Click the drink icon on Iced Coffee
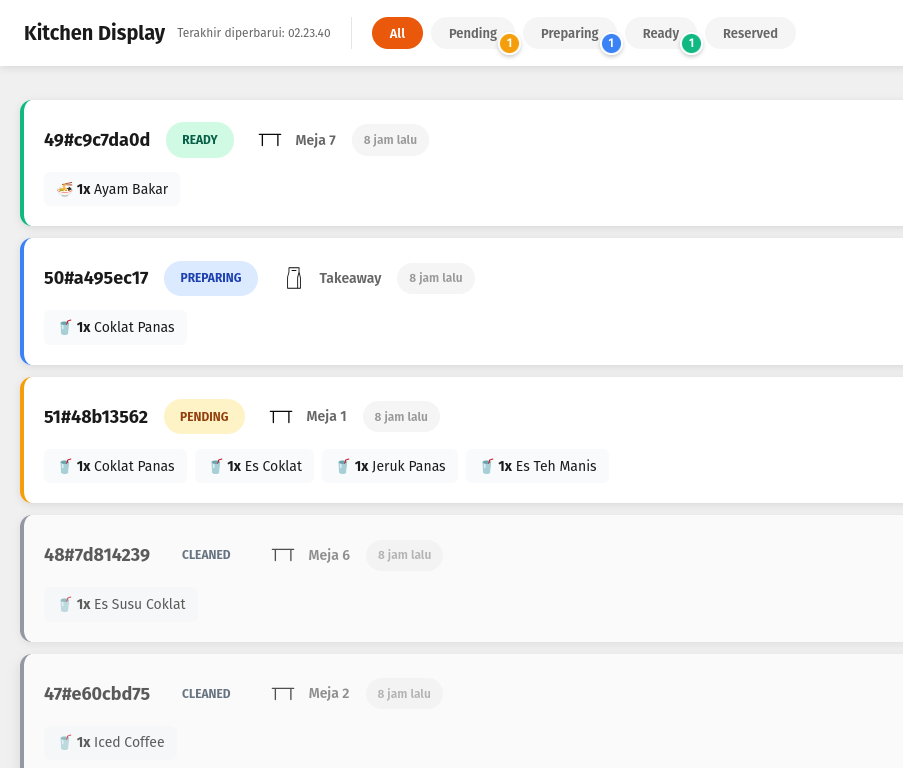The image size is (903, 768). click(x=65, y=742)
